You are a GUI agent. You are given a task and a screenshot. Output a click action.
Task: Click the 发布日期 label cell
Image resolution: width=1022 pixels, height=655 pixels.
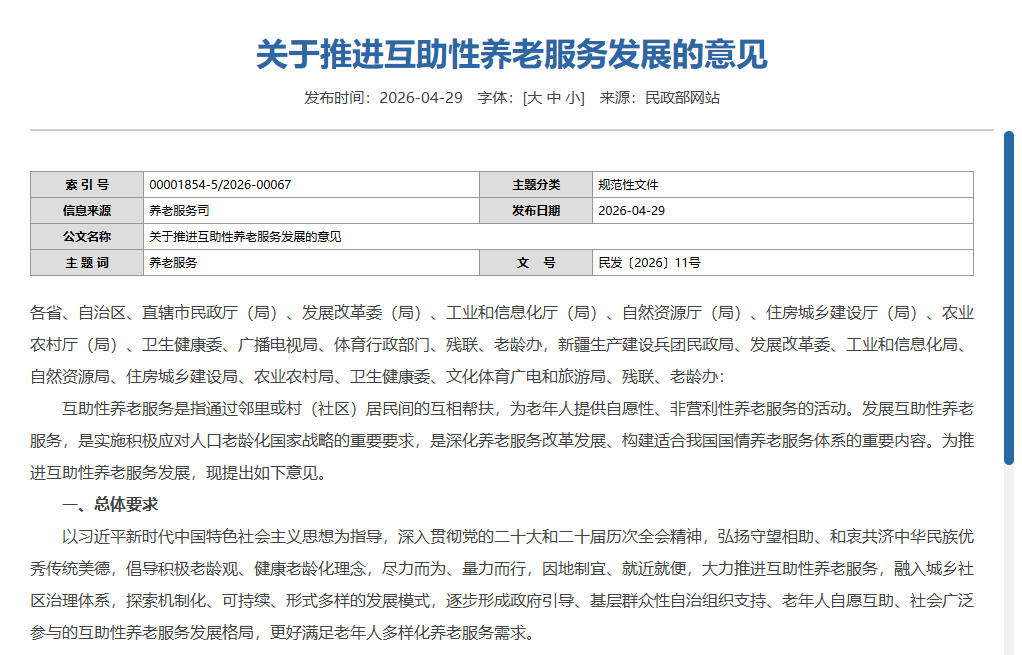(x=536, y=211)
